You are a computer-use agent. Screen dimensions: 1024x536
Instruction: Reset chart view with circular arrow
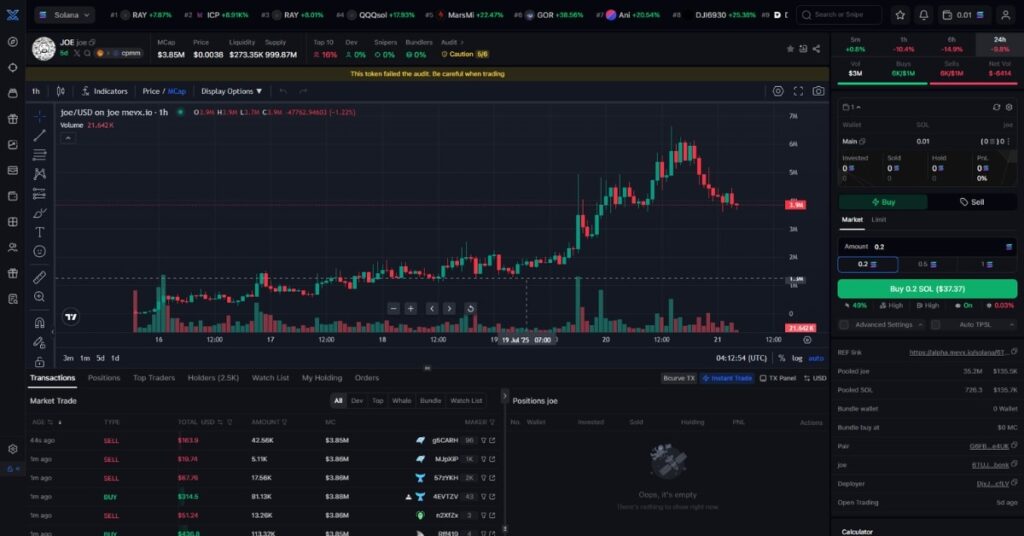click(x=470, y=308)
